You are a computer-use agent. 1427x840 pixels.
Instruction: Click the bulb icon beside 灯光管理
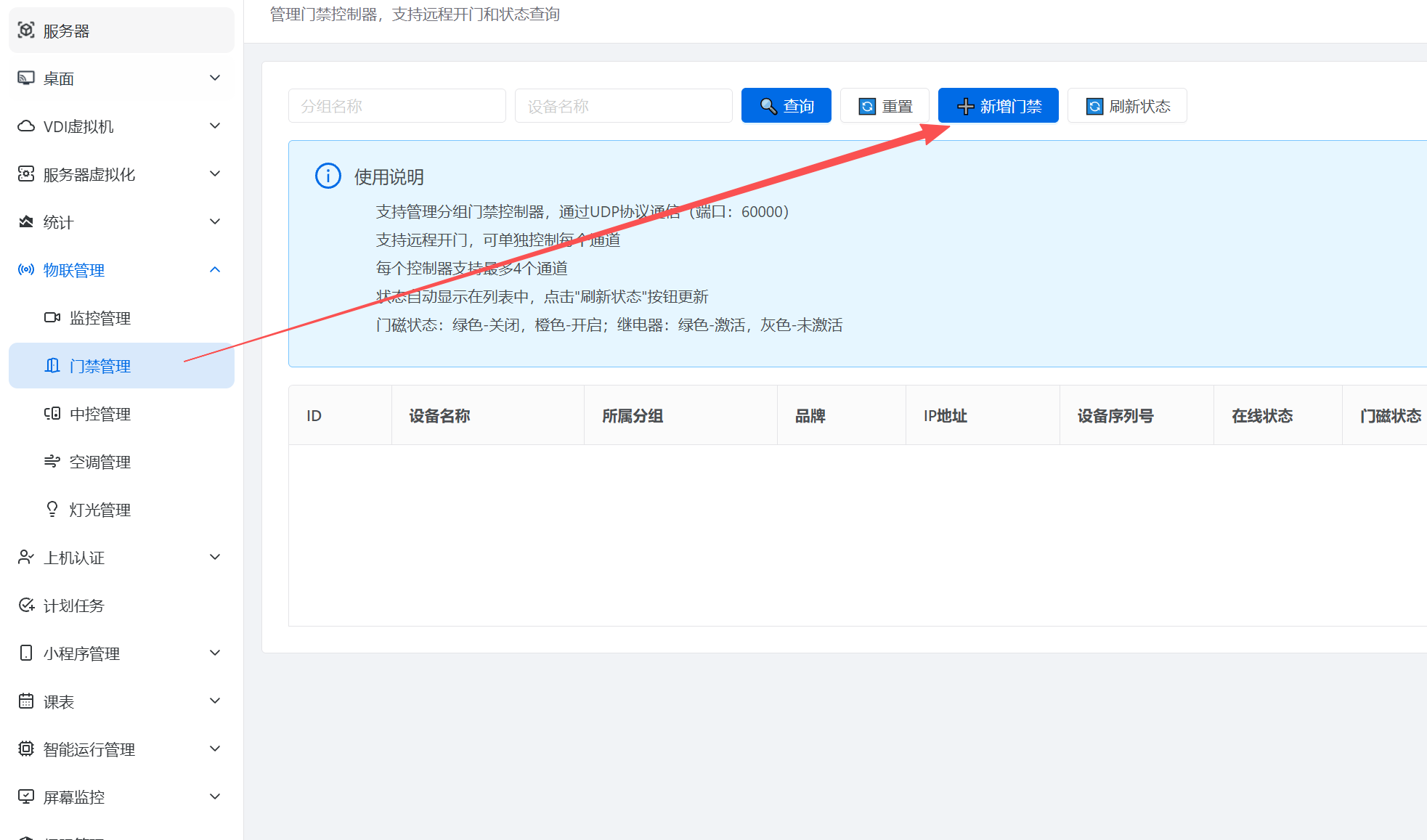(52, 510)
